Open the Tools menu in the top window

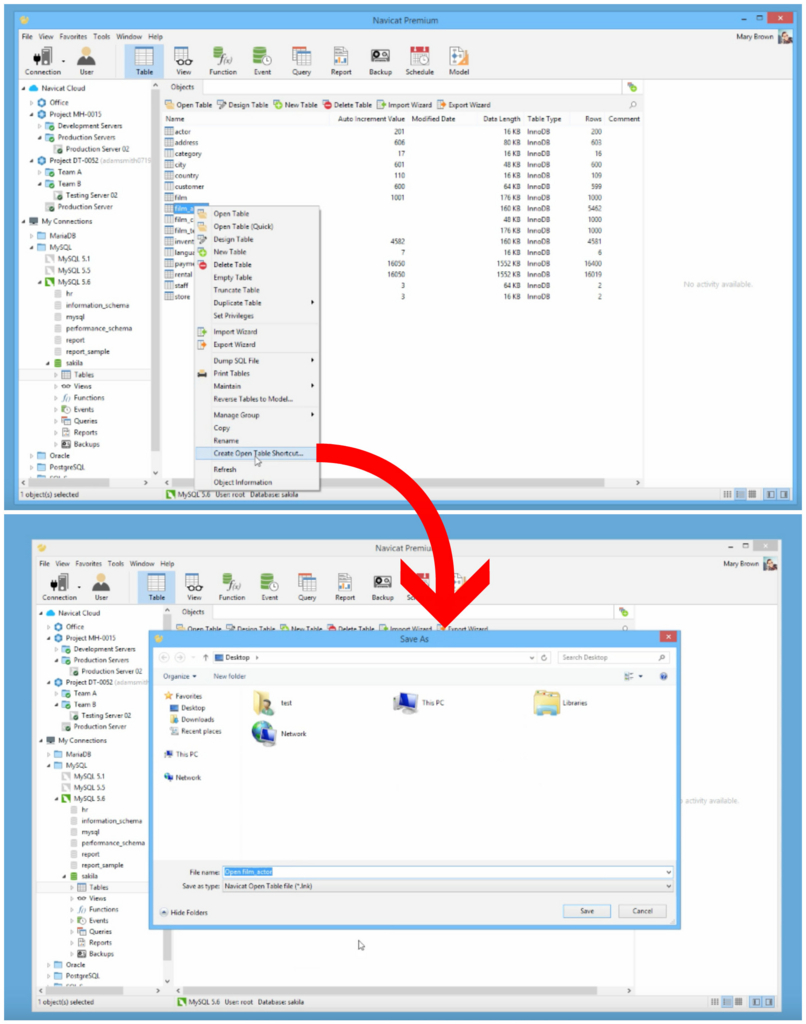pos(101,37)
